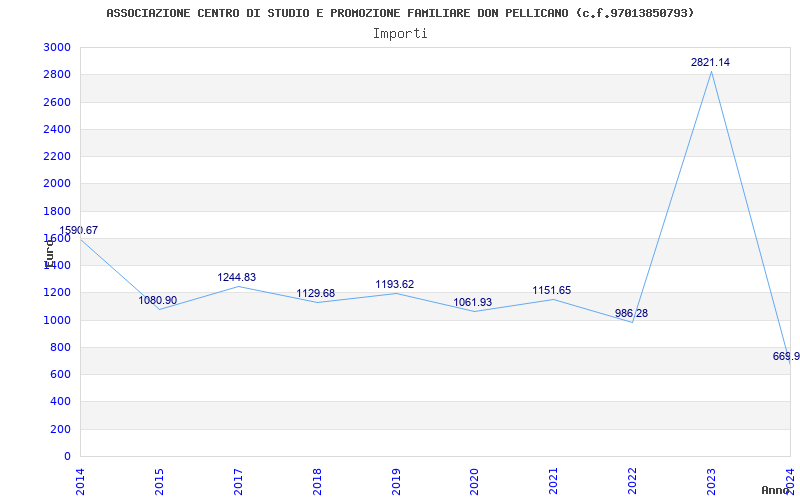Click the 1590.67 data label
Image resolution: width=800 pixels, height=500 pixels.
pyautogui.click(x=78, y=230)
